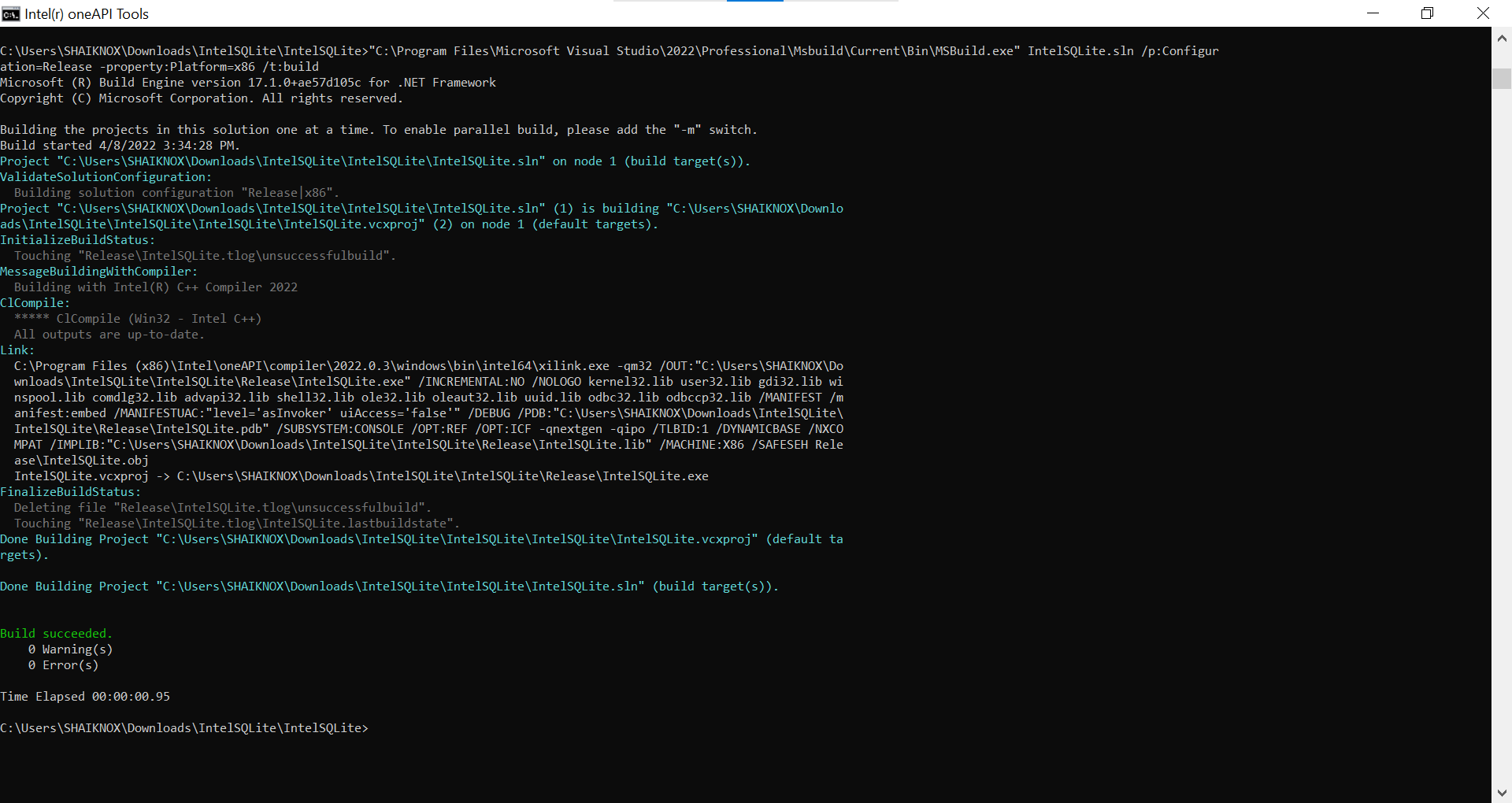Click the final empty command prompt line

184,728
